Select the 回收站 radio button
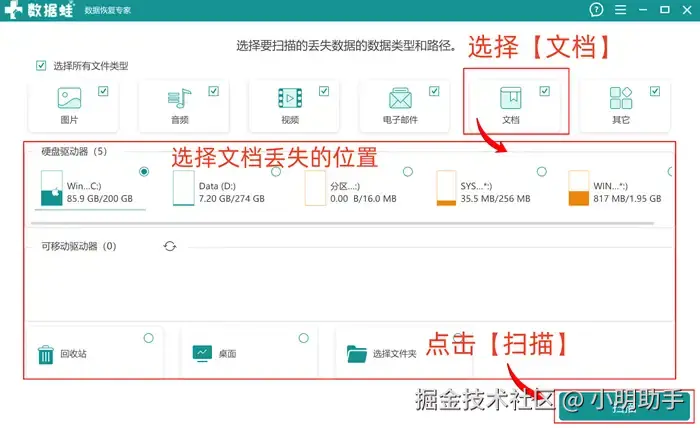The width and height of the screenshot is (700, 428). [x=149, y=338]
